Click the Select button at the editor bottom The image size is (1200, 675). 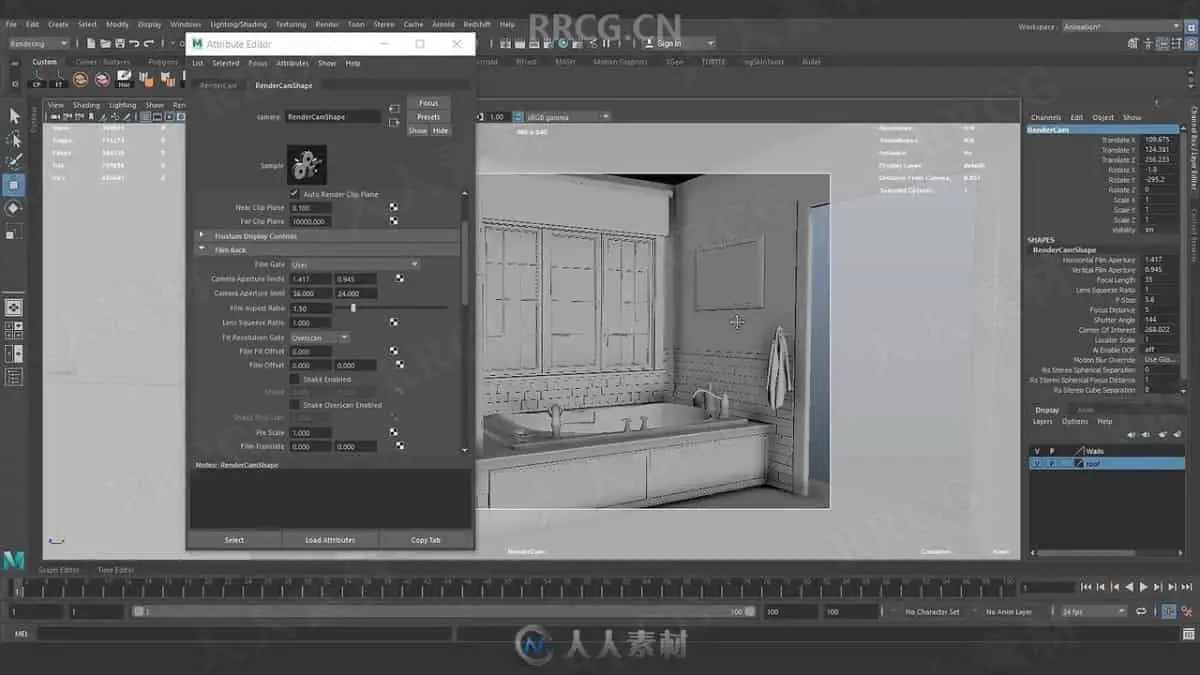[234, 540]
